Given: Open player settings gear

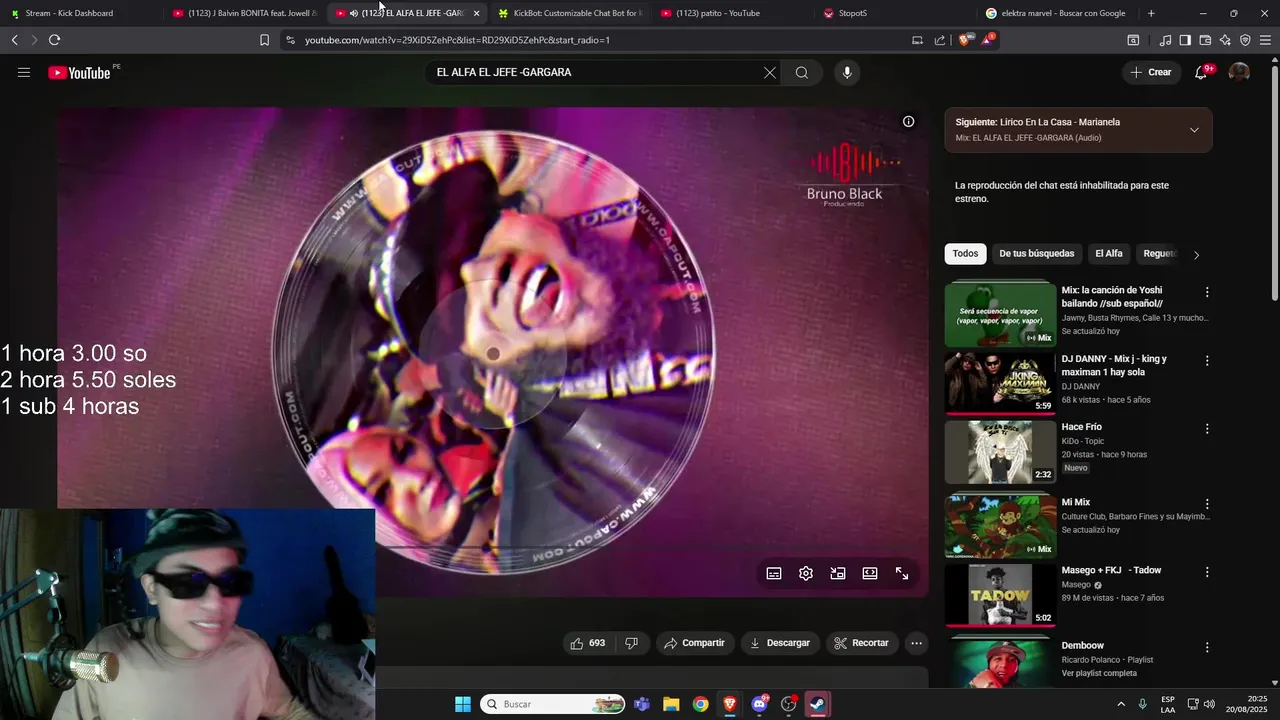Looking at the screenshot, I should [x=806, y=573].
